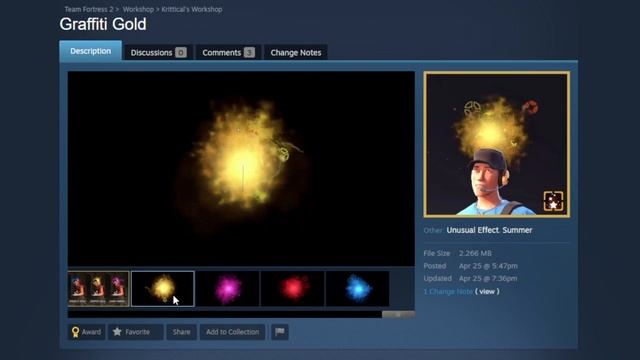Click the Discussions count badge

pos(181,52)
